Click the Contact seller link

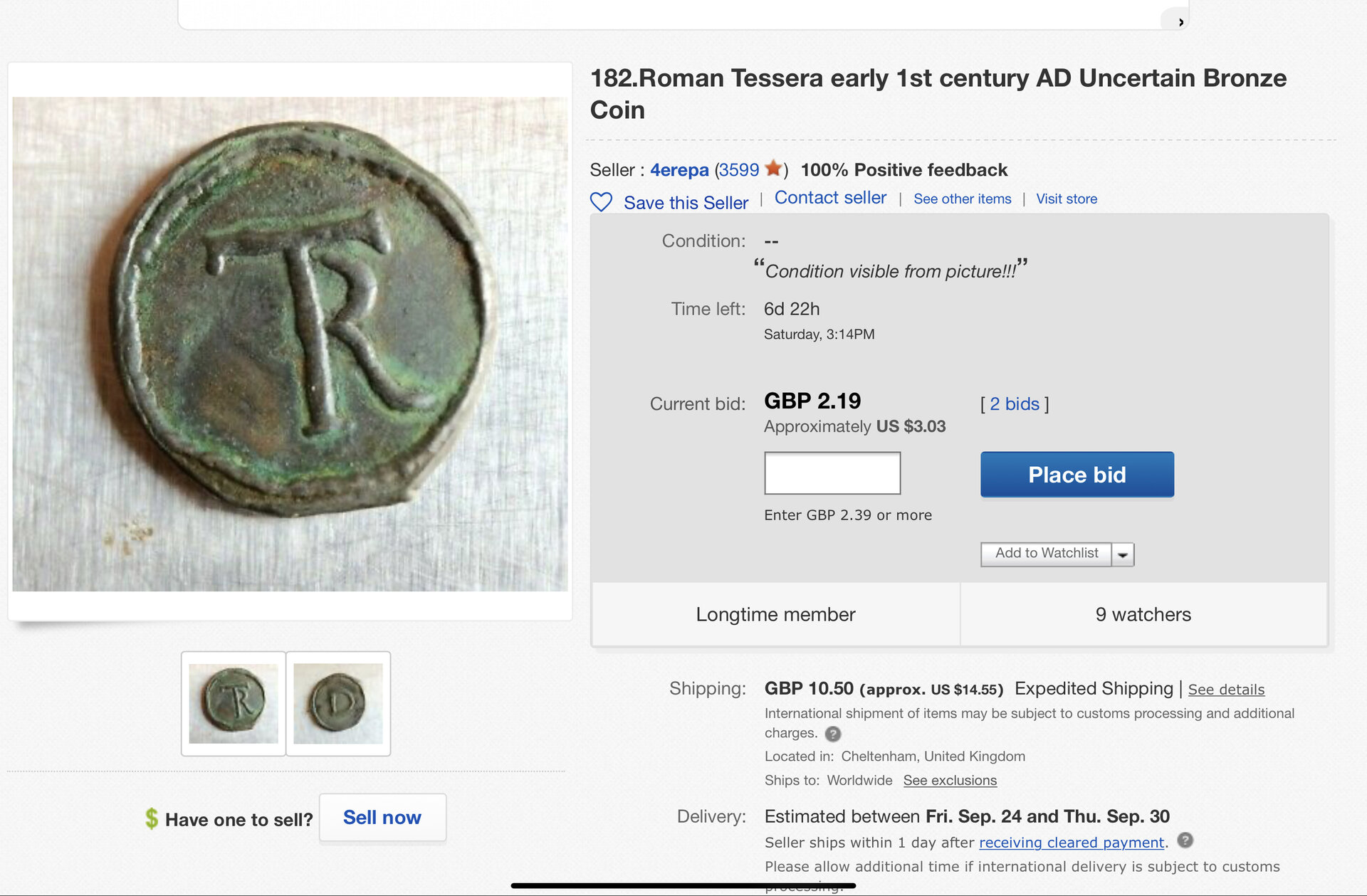pyautogui.click(x=830, y=198)
